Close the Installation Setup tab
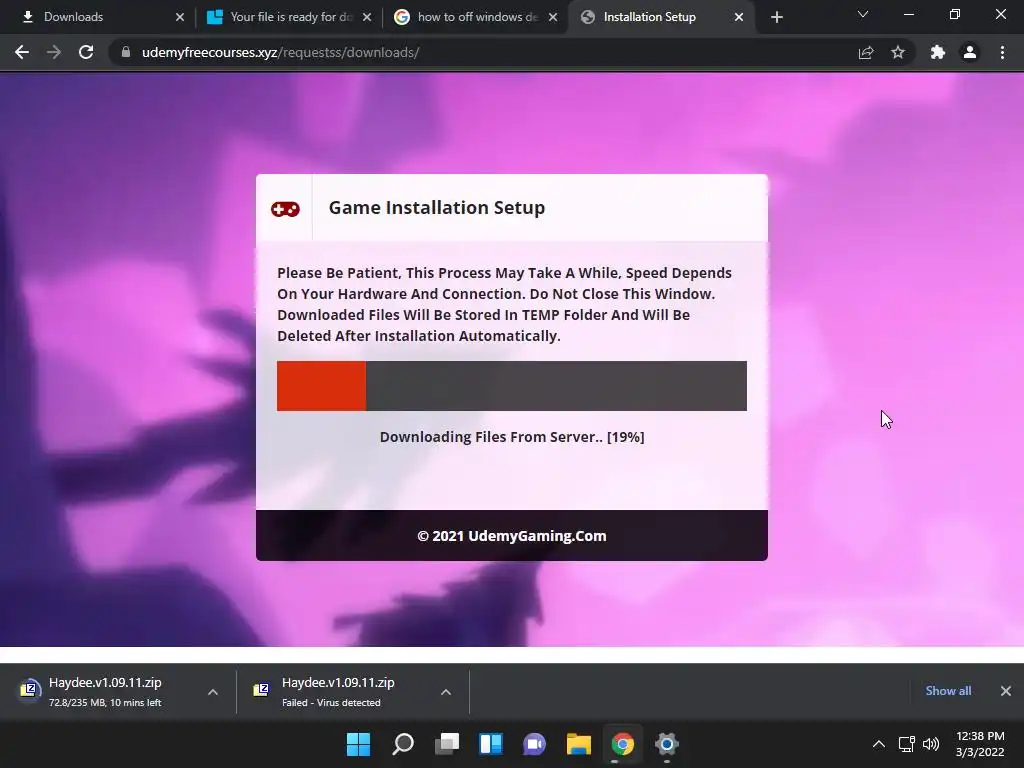Image resolution: width=1024 pixels, height=768 pixels. tap(739, 17)
